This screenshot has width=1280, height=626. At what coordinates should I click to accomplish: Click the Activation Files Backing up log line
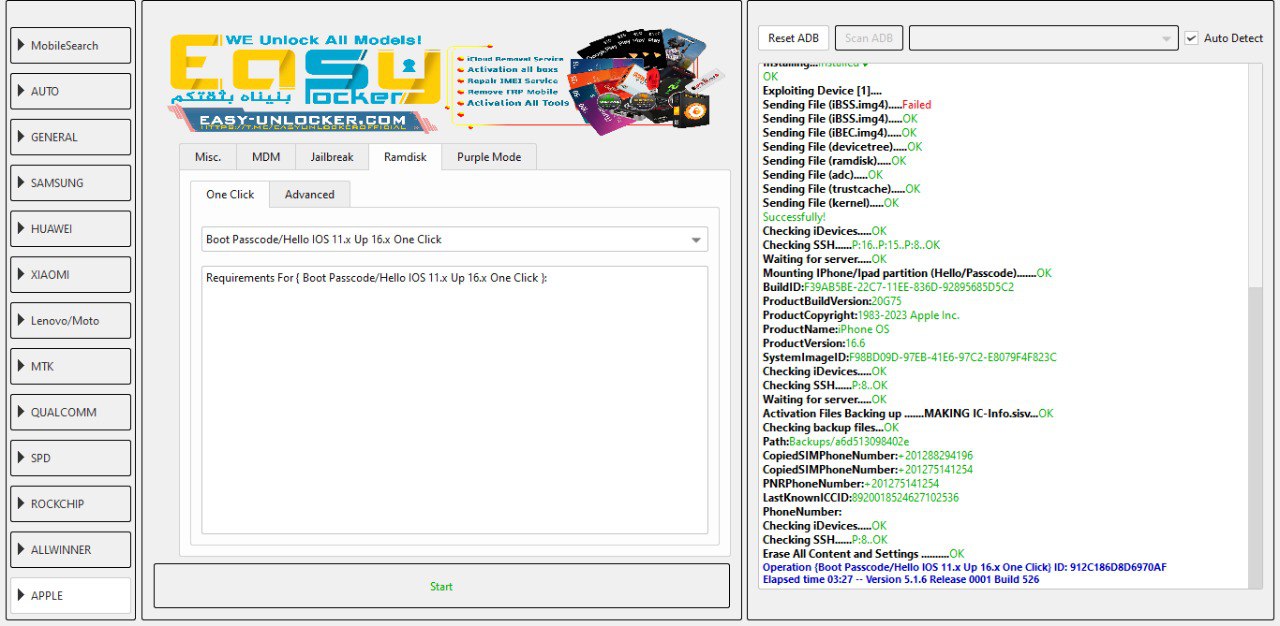[908, 413]
